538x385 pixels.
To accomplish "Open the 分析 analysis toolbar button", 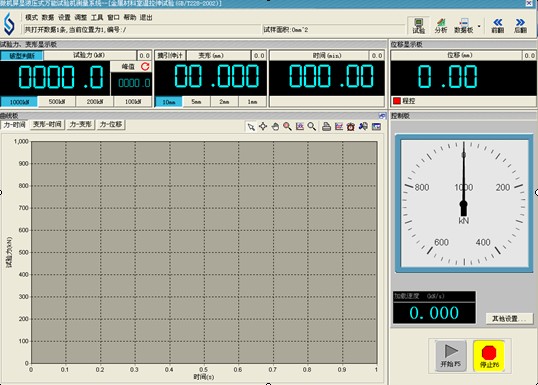I will (x=441, y=26).
